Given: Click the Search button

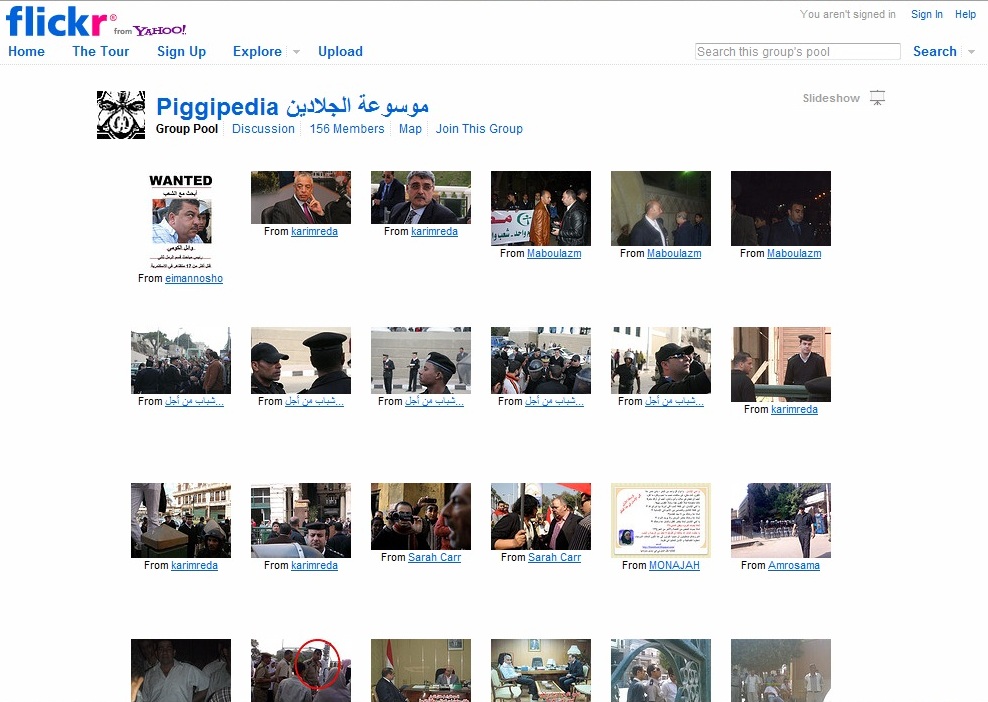Looking at the screenshot, I should (x=934, y=52).
